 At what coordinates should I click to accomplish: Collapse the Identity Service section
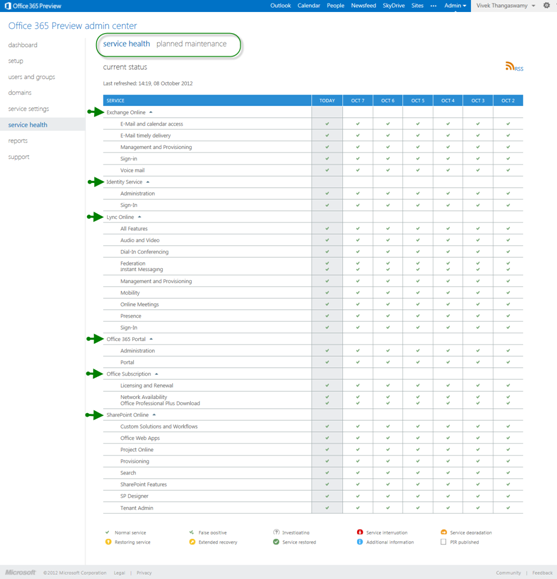[148, 182]
